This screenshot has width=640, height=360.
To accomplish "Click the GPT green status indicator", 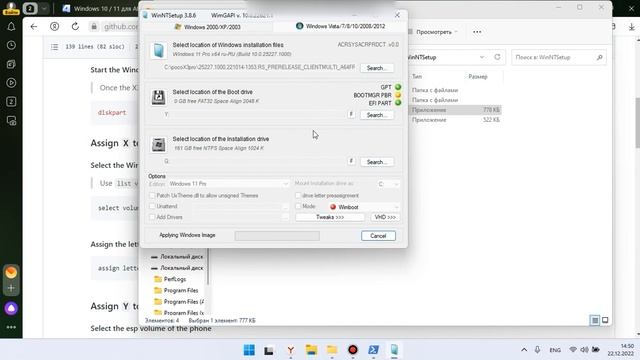I will click(x=398, y=87).
